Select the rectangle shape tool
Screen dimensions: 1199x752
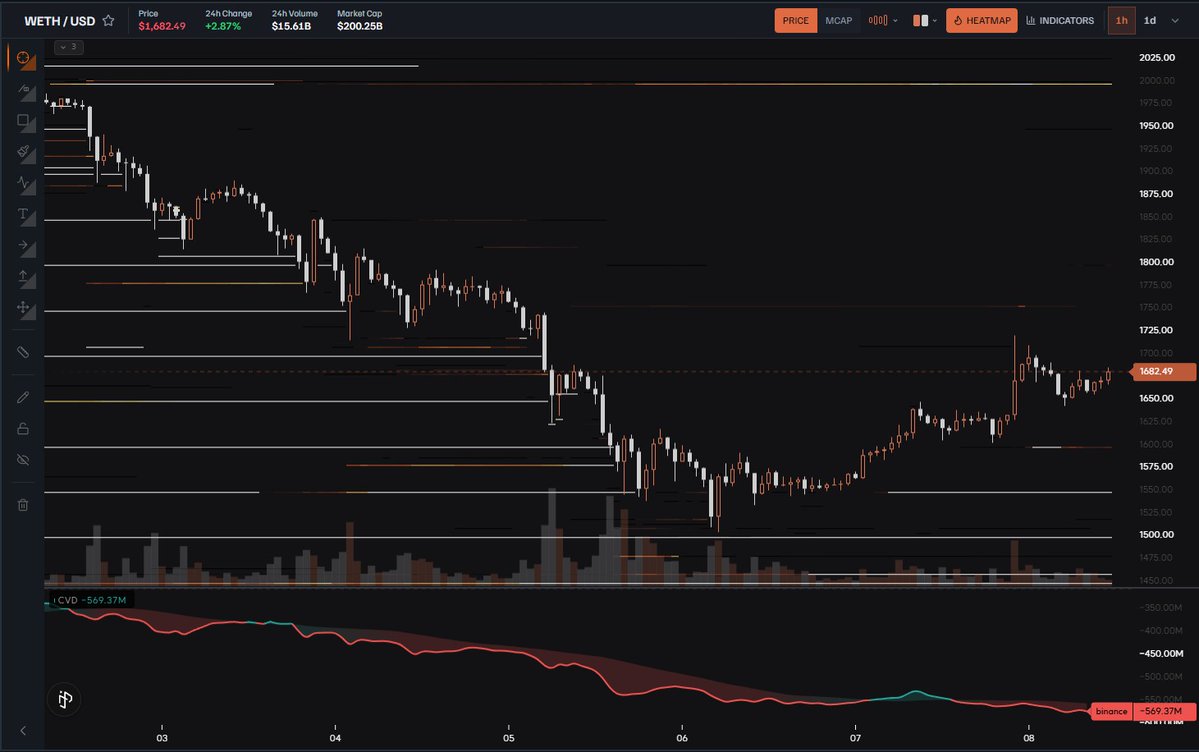[23, 121]
